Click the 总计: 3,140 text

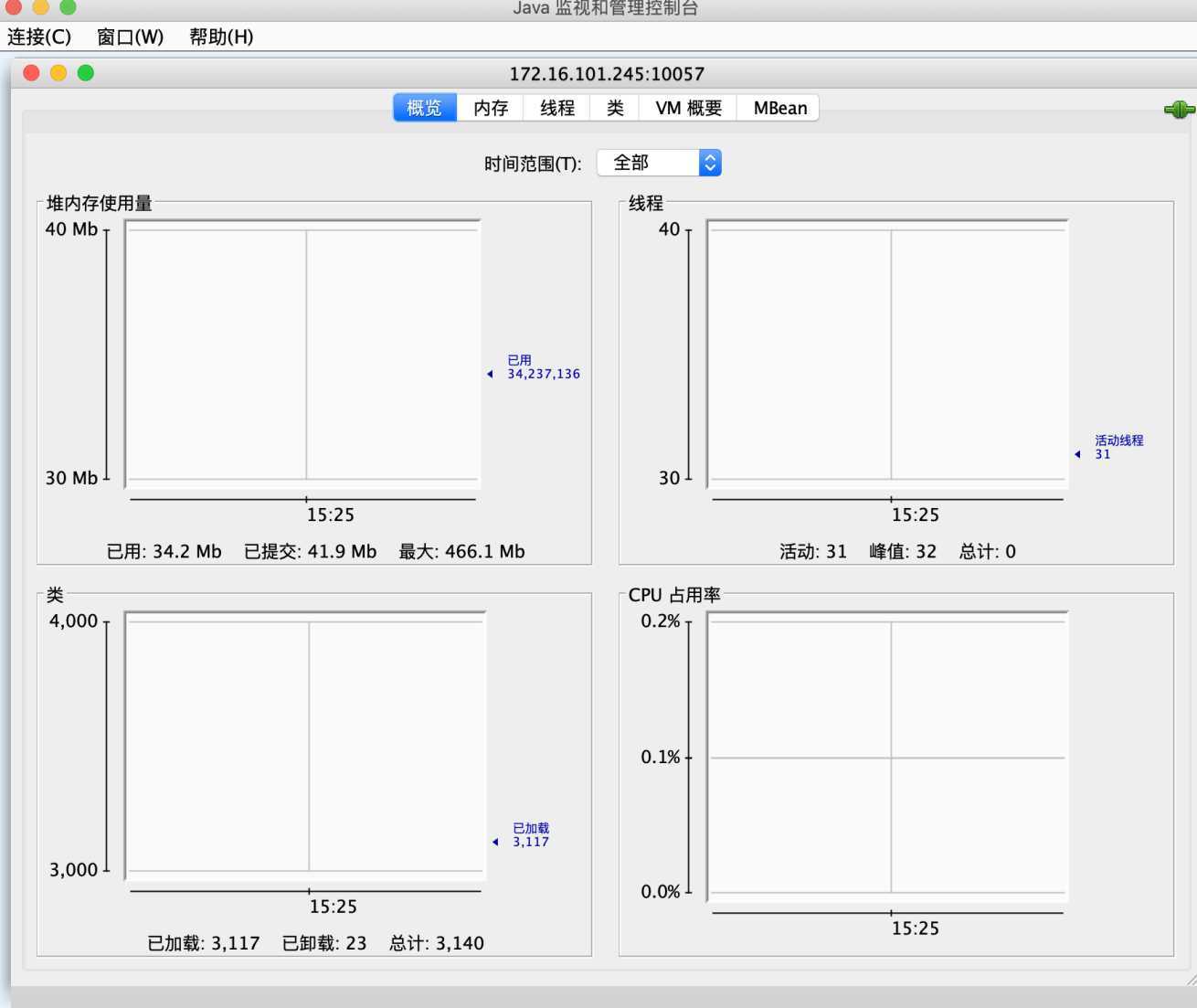(437, 943)
